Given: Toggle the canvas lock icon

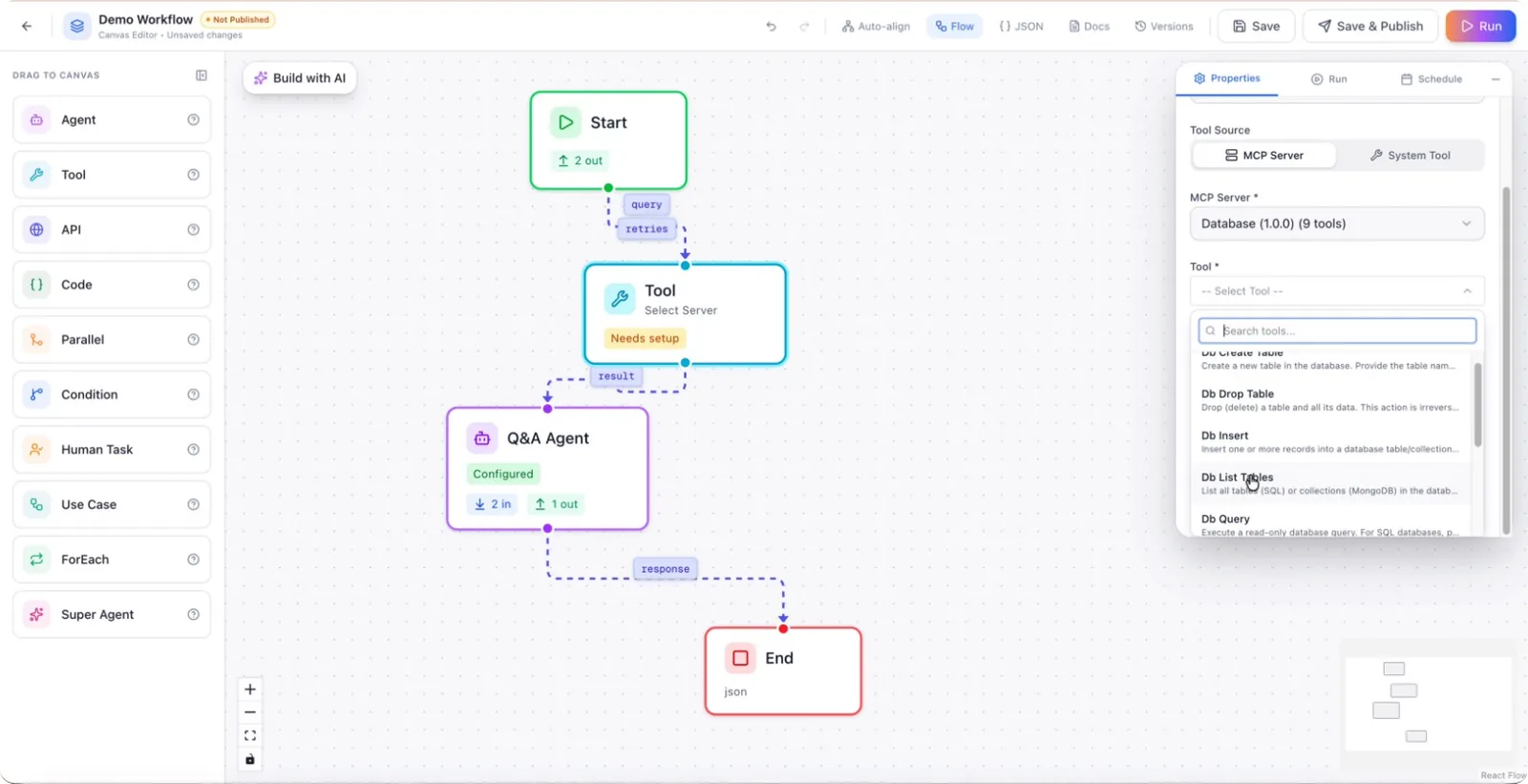Looking at the screenshot, I should pyautogui.click(x=250, y=759).
